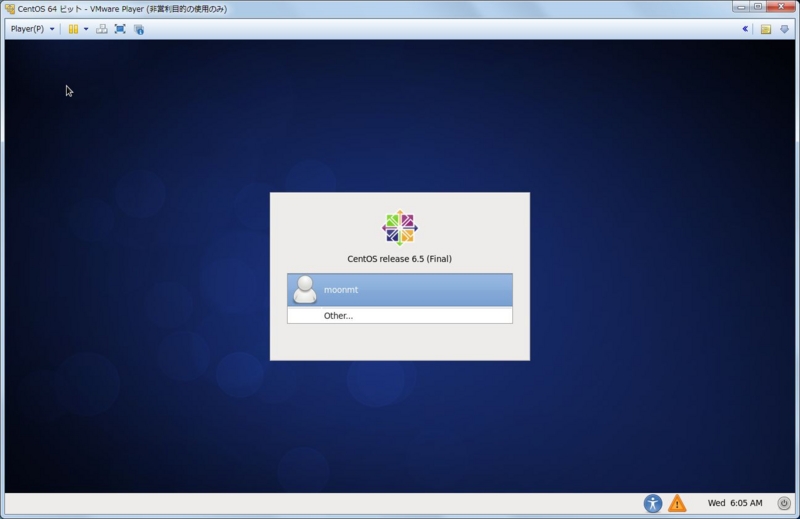
Task: Pause the virtual machine with the toolbar icon
Action: click(73, 29)
